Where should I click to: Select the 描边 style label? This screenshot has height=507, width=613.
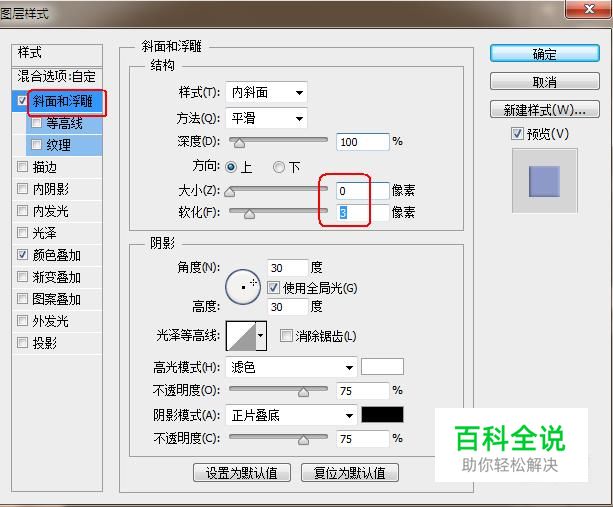click(45, 167)
